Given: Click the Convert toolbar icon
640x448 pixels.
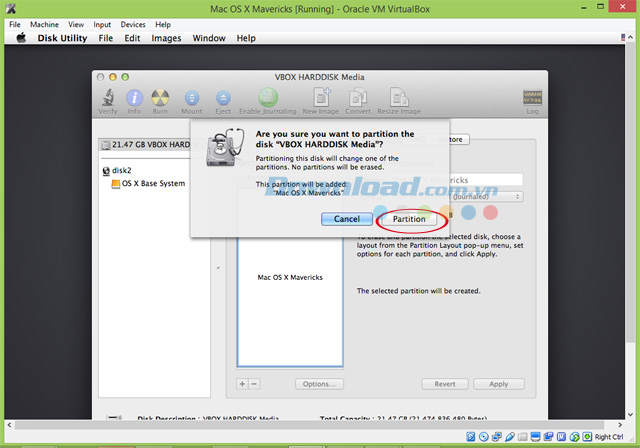Looking at the screenshot, I should (358, 98).
